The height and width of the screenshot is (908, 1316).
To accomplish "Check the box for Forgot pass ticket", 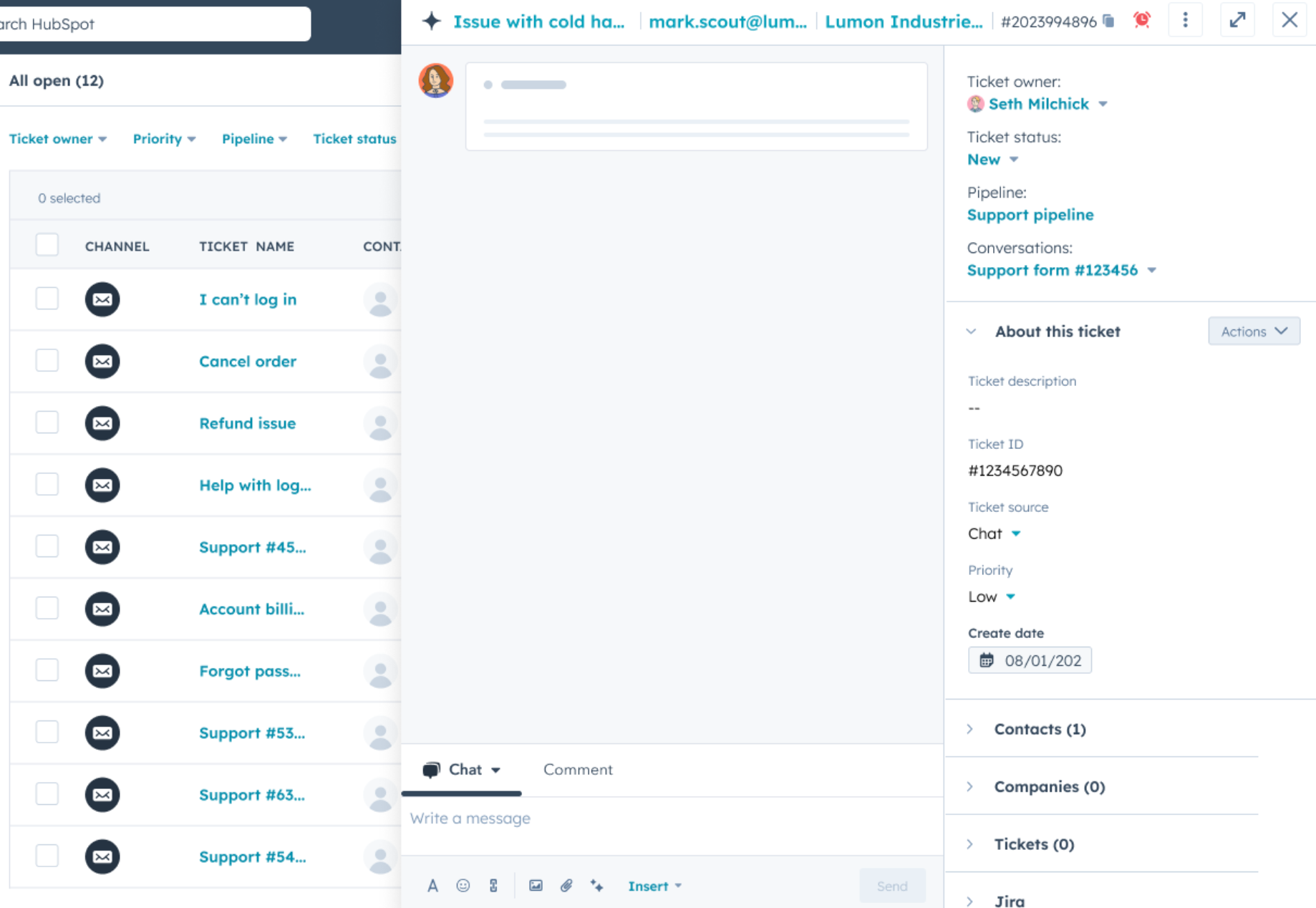I will 47,670.
